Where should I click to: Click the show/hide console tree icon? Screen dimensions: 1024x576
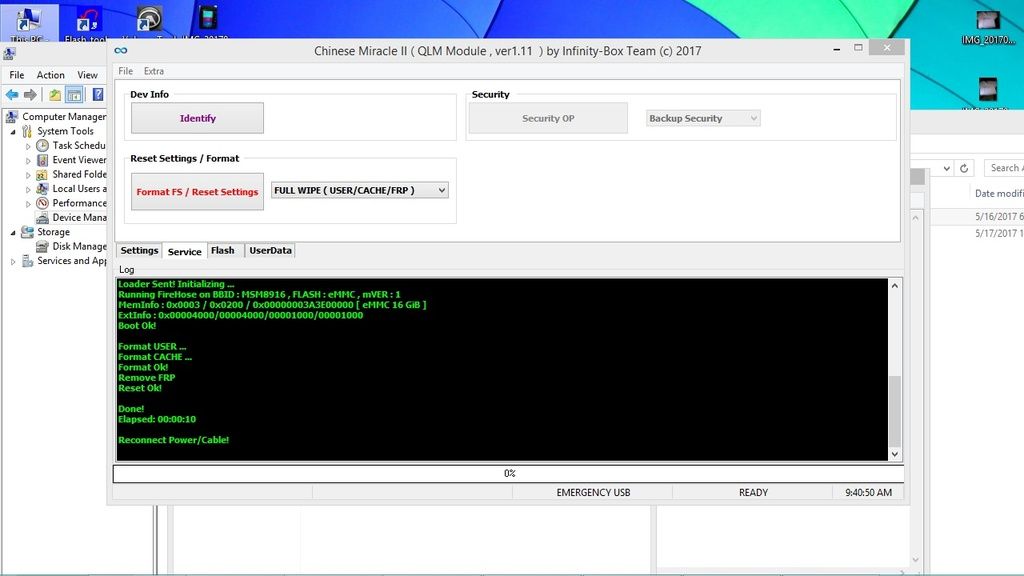(74, 95)
